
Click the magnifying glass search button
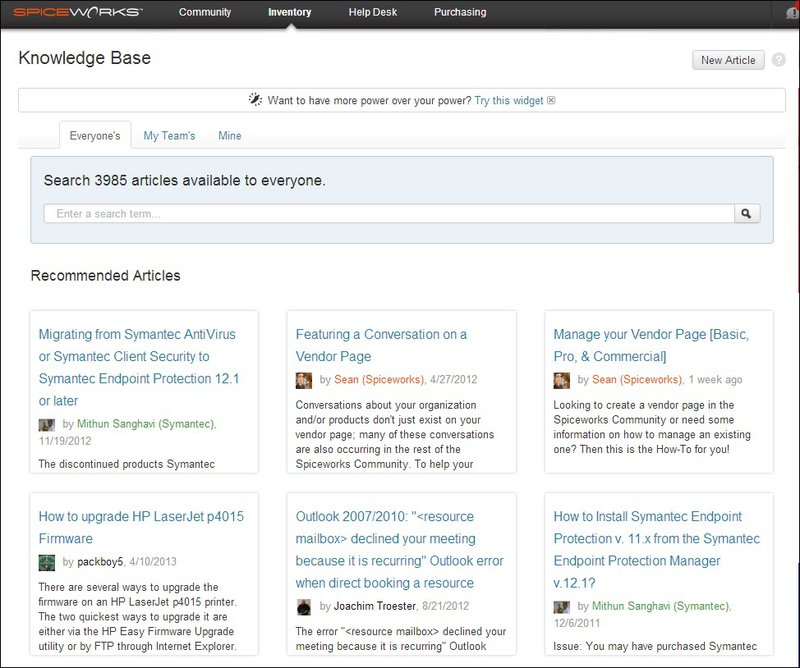747,214
